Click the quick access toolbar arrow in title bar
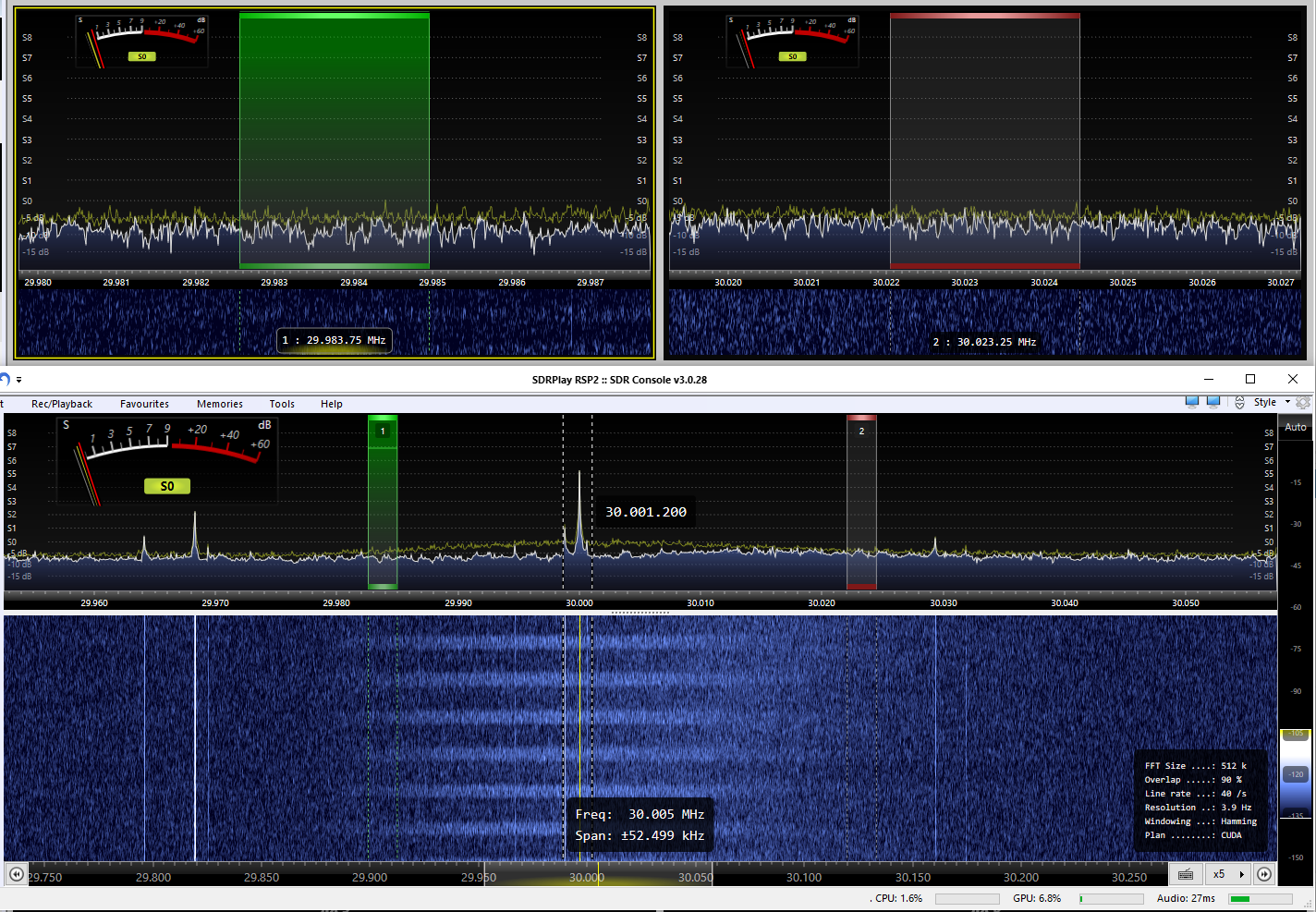Image resolution: width=1316 pixels, height=912 pixels. (x=18, y=380)
